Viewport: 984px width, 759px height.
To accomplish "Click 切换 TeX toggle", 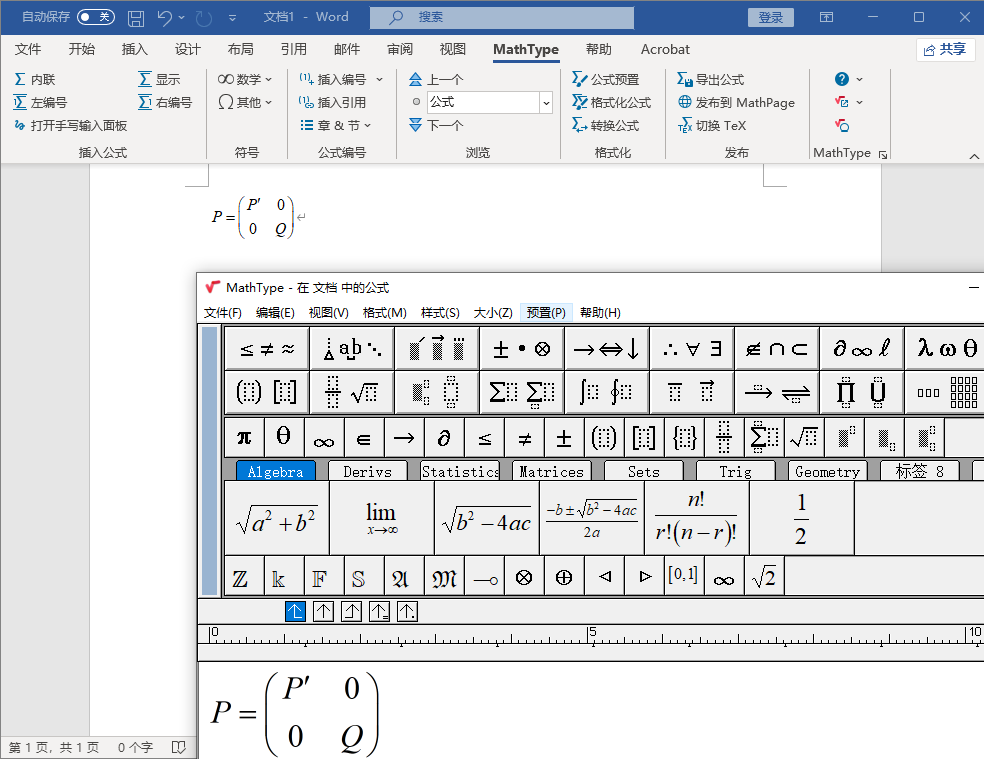I will click(712, 126).
